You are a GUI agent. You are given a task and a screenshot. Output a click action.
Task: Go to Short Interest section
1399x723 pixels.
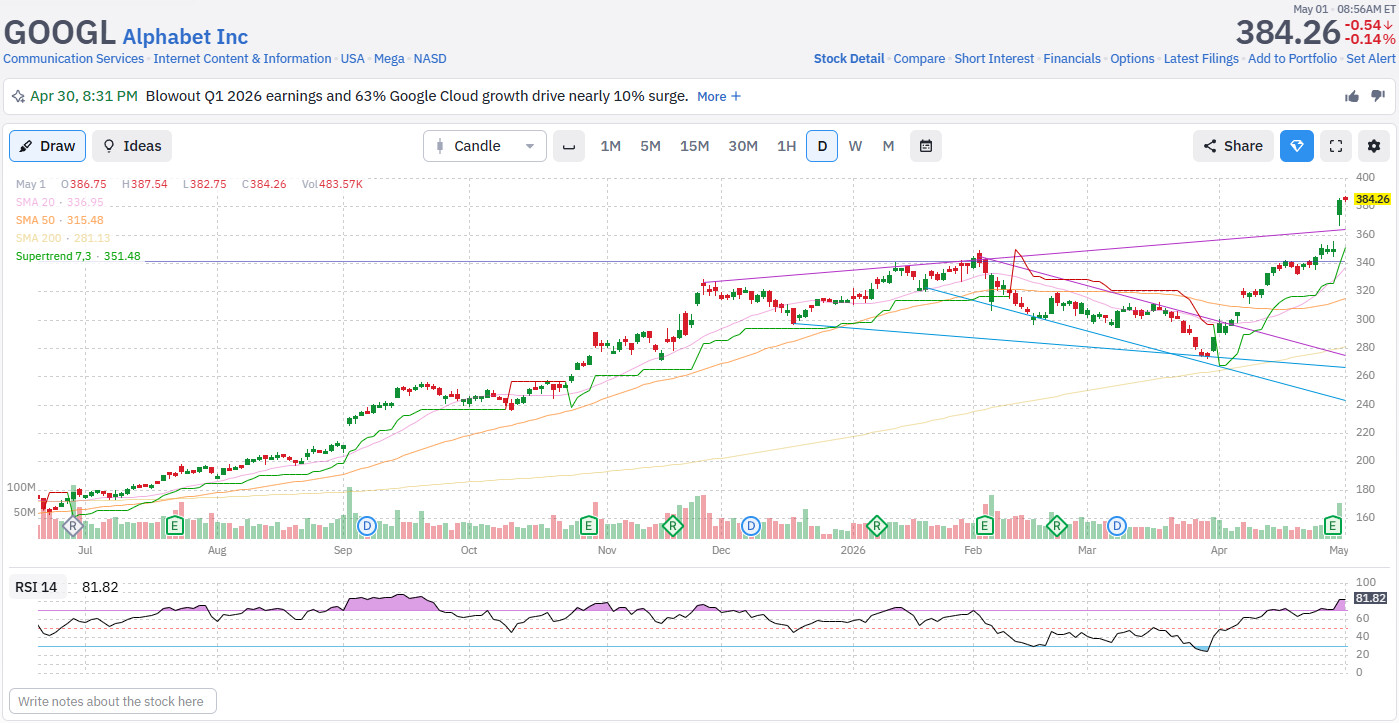tap(994, 59)
